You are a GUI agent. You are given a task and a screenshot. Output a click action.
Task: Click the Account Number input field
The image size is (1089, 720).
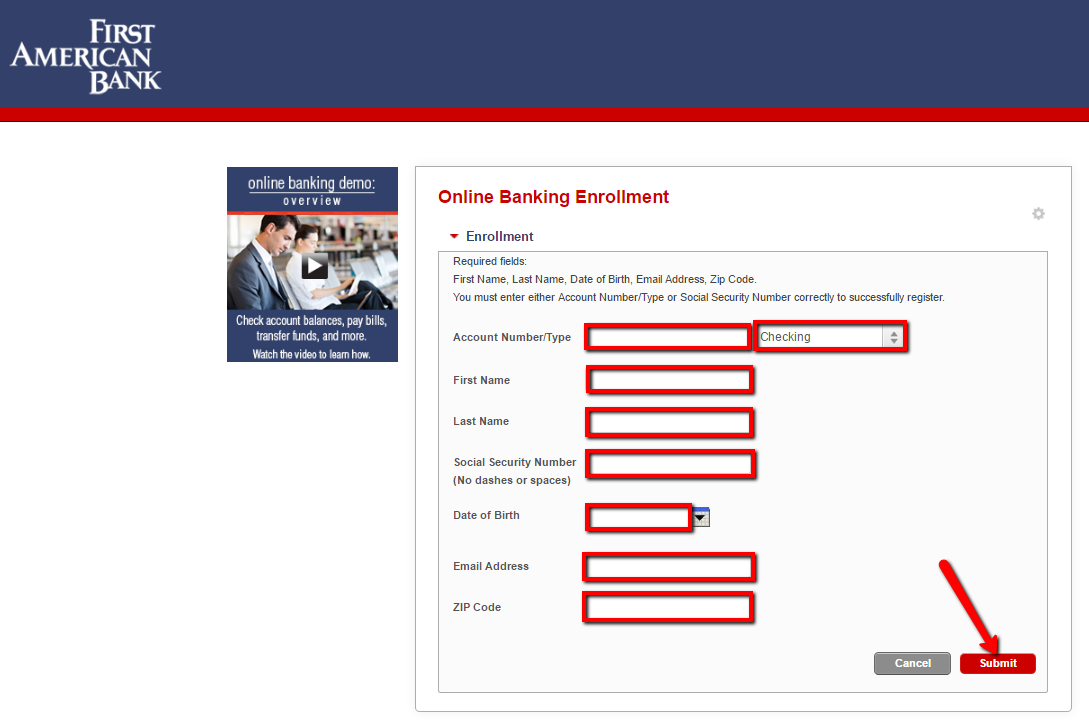tap(668, 337)
